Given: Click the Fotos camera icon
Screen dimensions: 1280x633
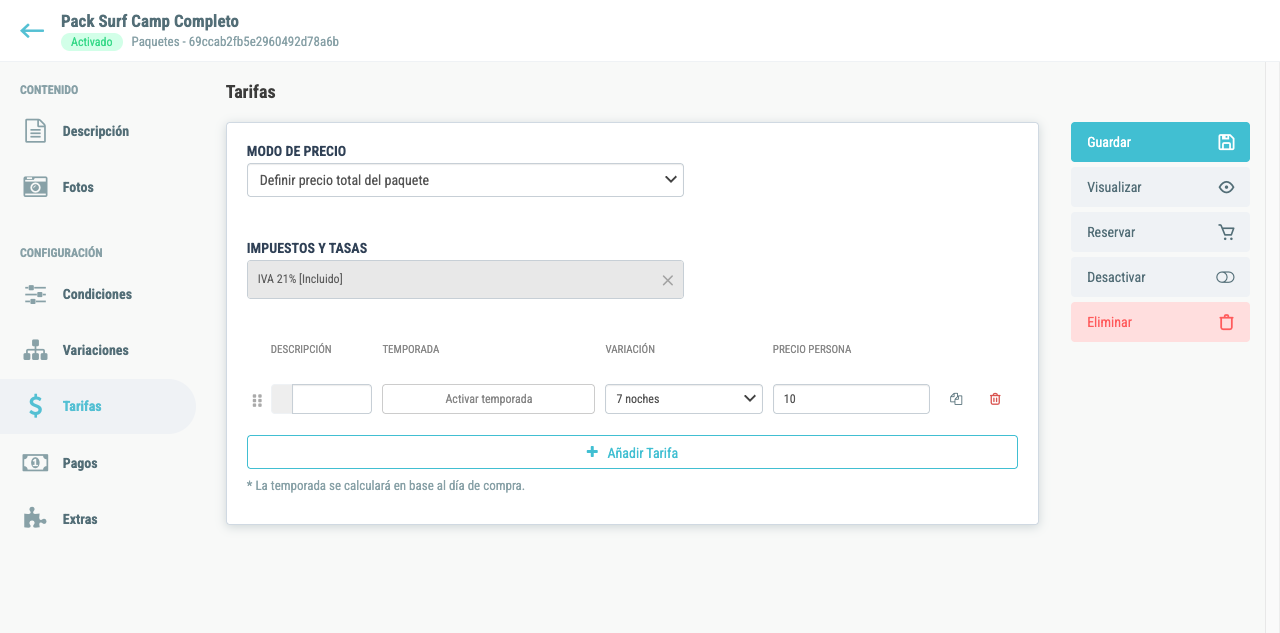Looking at the screenshot, I should (36, 187).
